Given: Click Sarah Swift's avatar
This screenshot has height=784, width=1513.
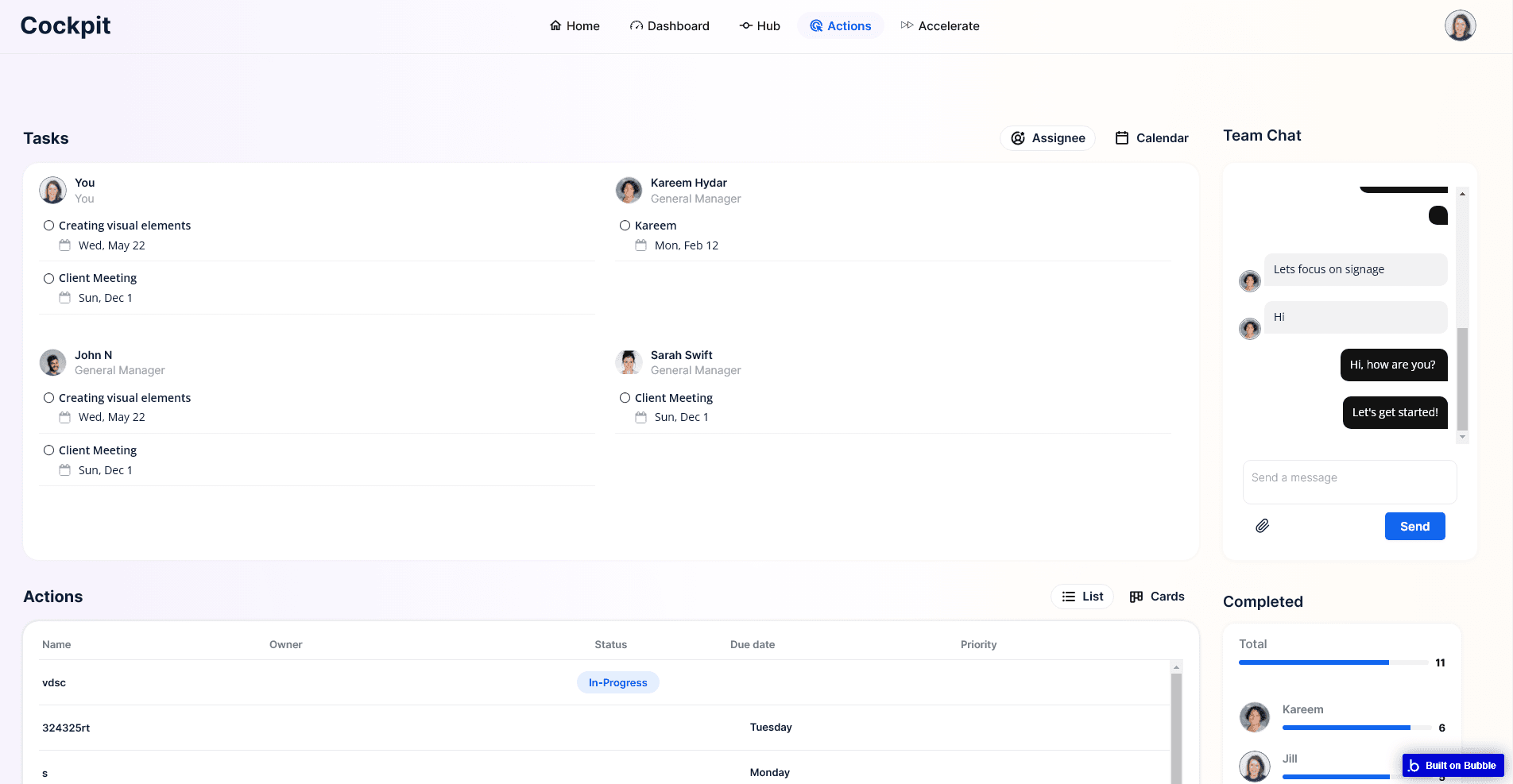Looking at the screenshot, I should (629, 363).
